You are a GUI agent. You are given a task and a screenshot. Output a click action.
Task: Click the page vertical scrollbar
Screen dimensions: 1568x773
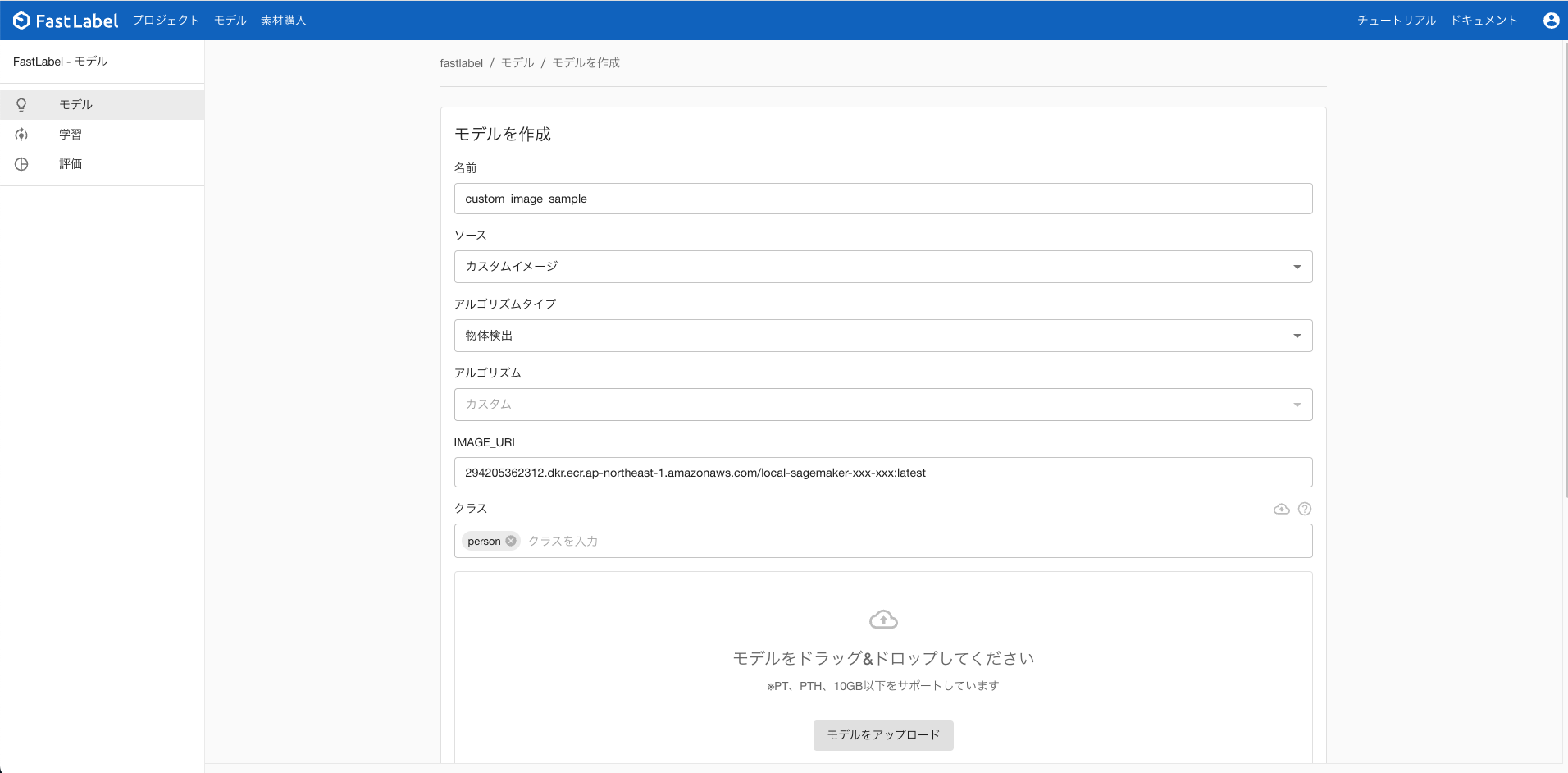[1565, 269]
